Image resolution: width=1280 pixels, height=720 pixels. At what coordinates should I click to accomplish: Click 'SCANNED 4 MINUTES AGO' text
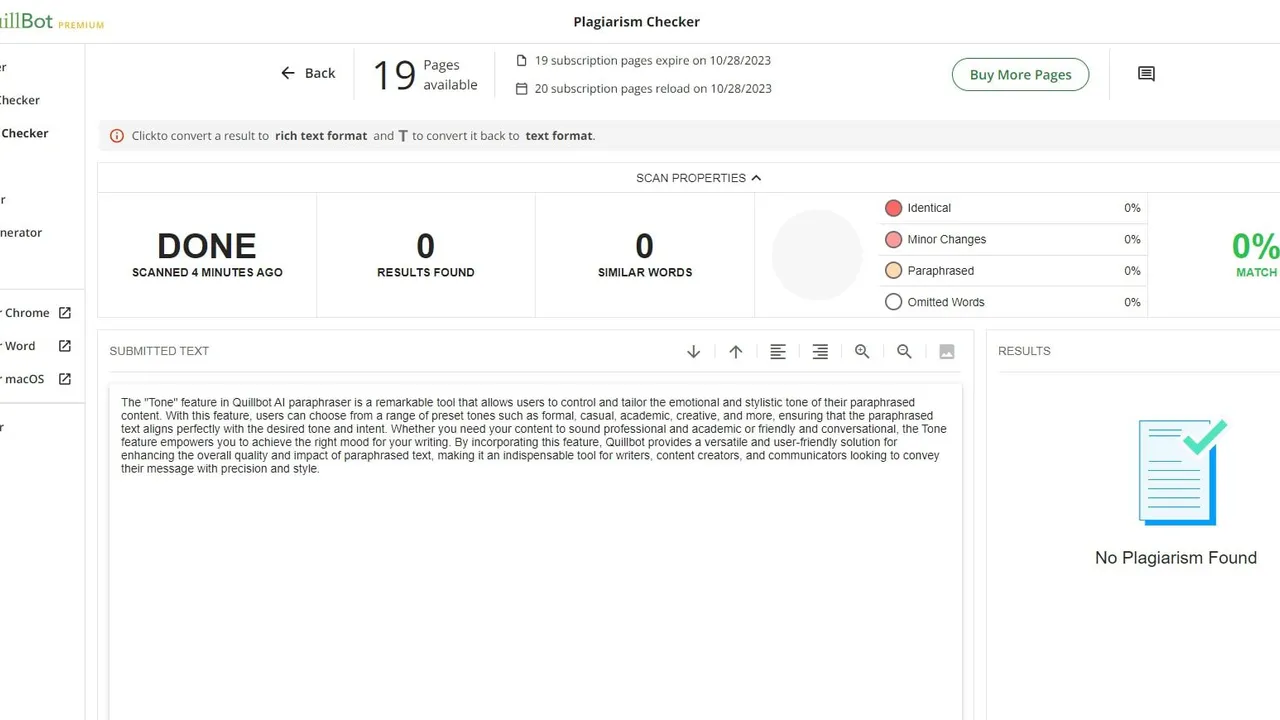(x=207, y=272)
